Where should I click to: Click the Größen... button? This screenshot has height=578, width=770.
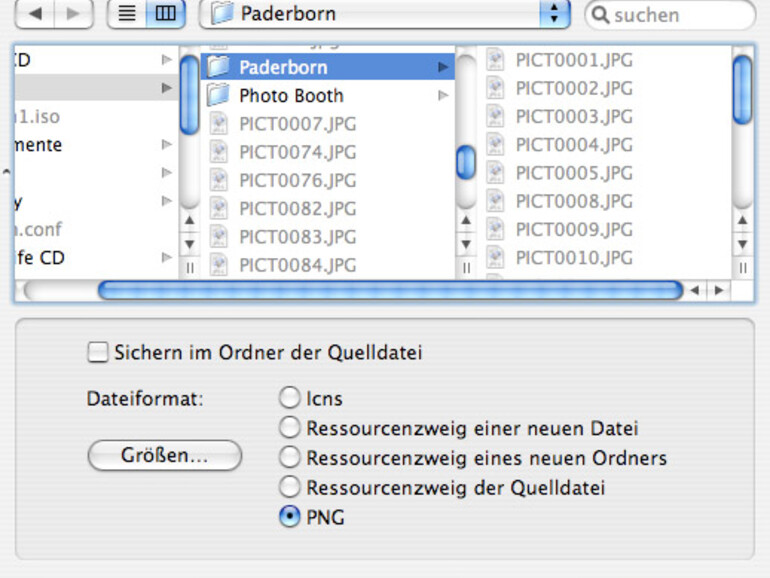click(x=165, y=455)
